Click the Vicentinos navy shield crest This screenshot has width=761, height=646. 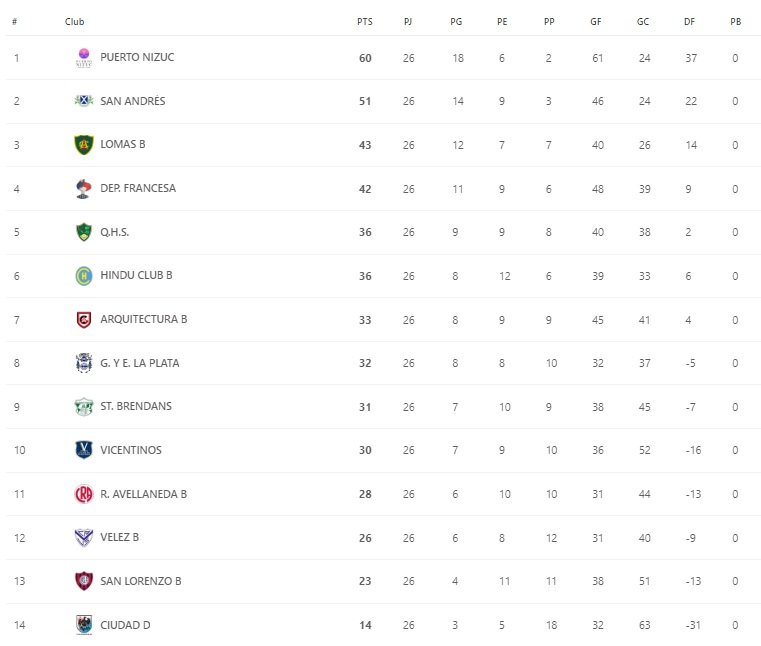click(84, 450)
